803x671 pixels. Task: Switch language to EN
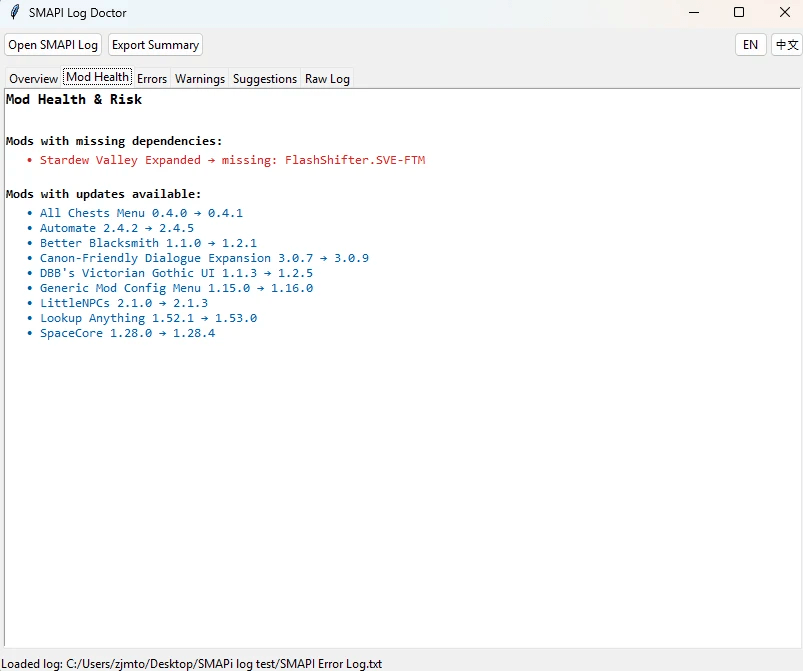click(x=750, y=45)
